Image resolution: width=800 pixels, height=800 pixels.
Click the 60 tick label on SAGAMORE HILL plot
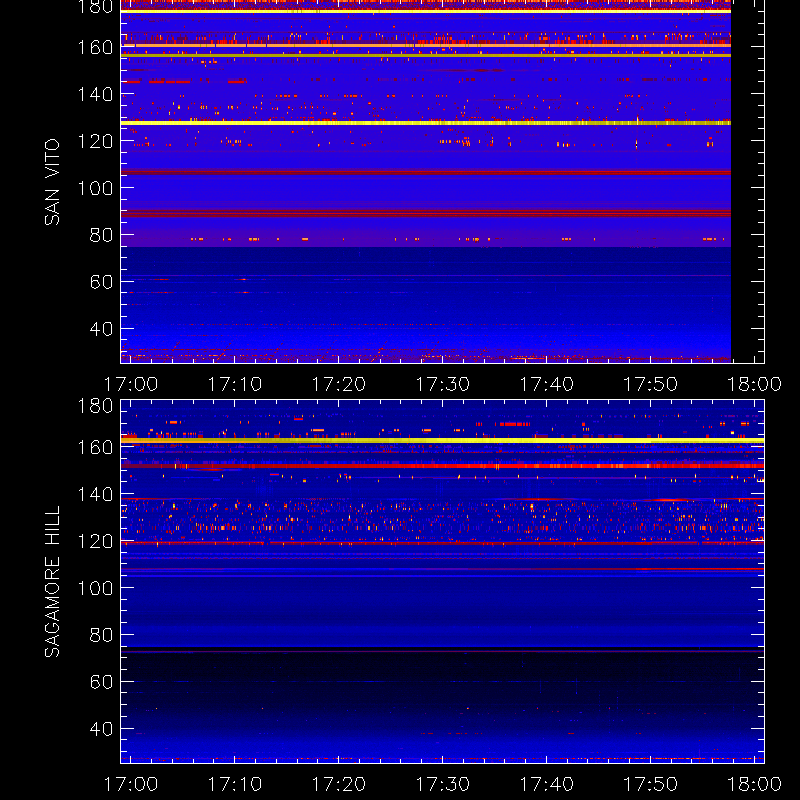(101, 682)
